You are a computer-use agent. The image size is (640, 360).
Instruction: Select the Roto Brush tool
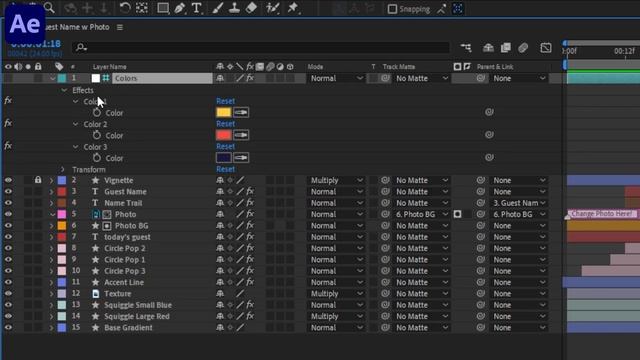pos(272,8)
